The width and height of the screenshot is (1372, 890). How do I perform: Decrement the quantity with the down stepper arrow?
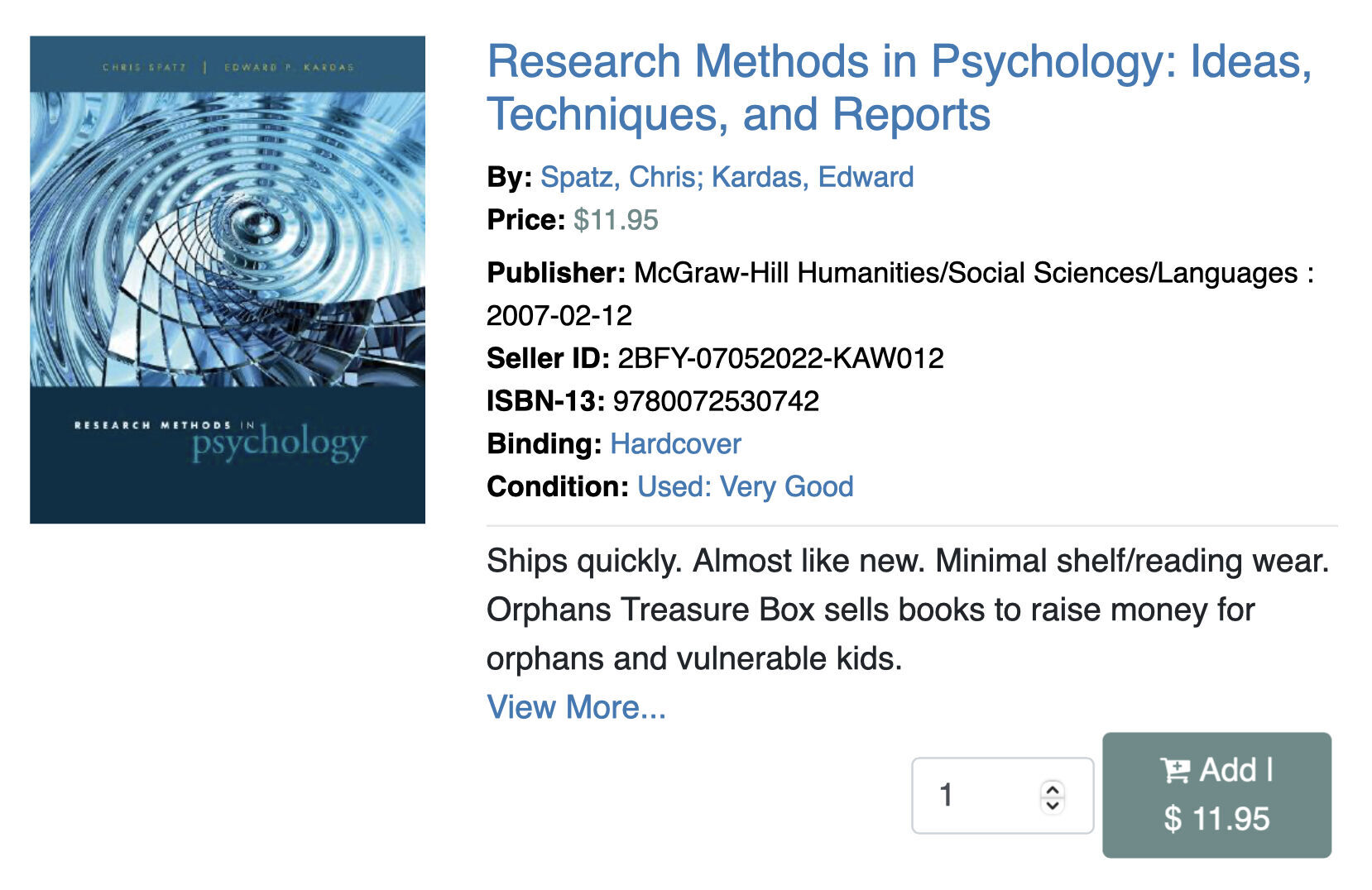(1052, 804)
